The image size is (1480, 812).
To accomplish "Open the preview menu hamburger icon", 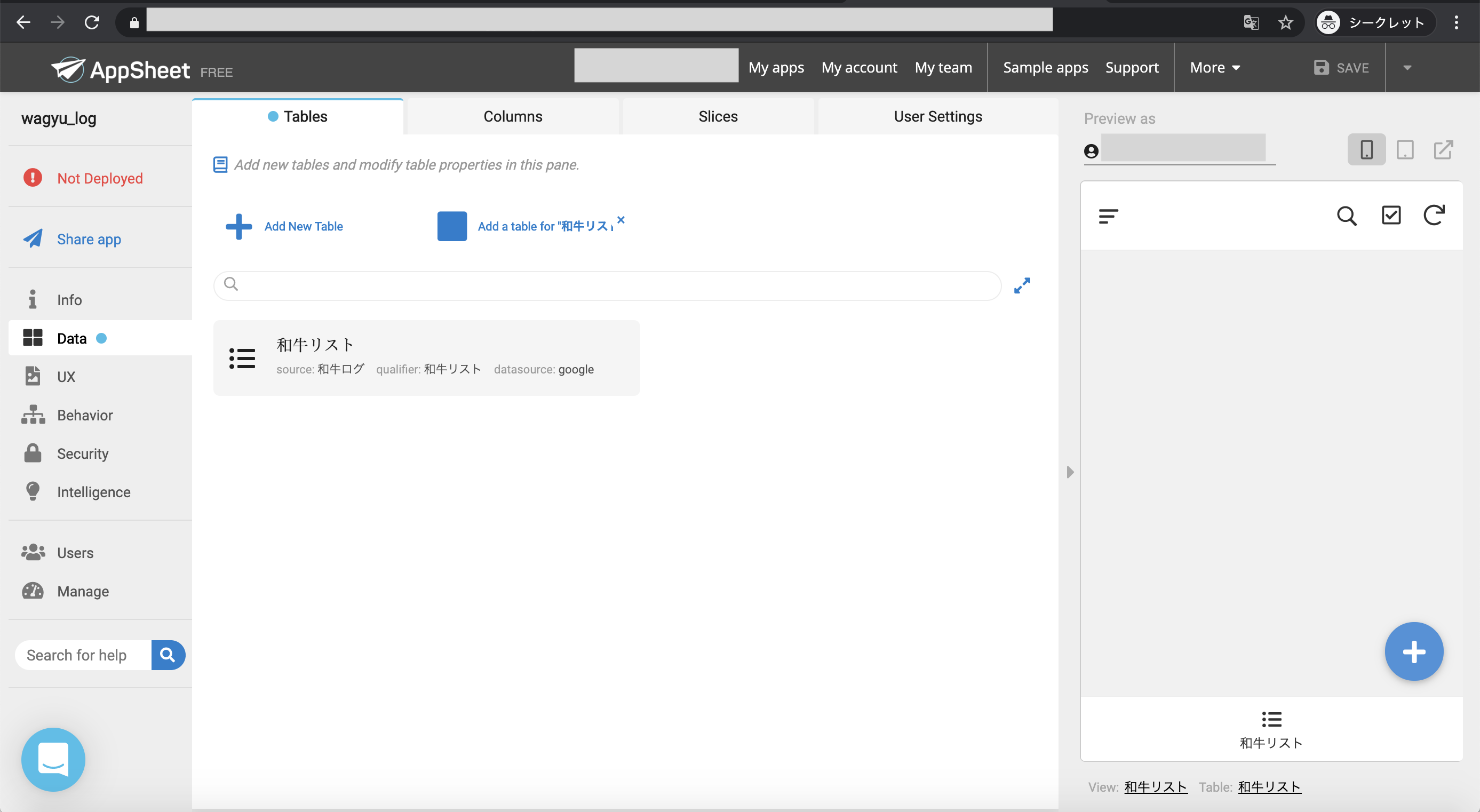I will (1108, 217).
